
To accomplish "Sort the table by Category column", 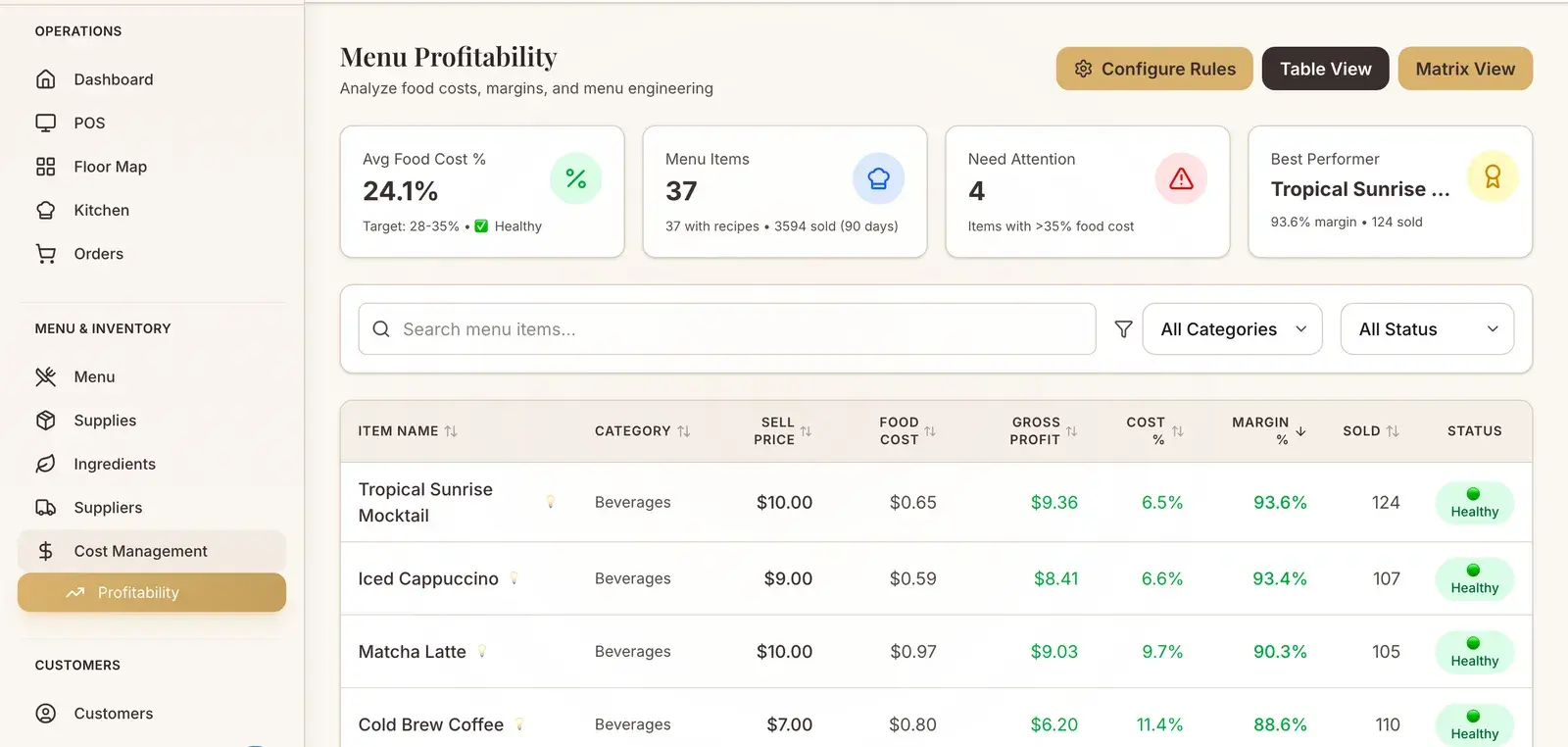I will (643, 431).
